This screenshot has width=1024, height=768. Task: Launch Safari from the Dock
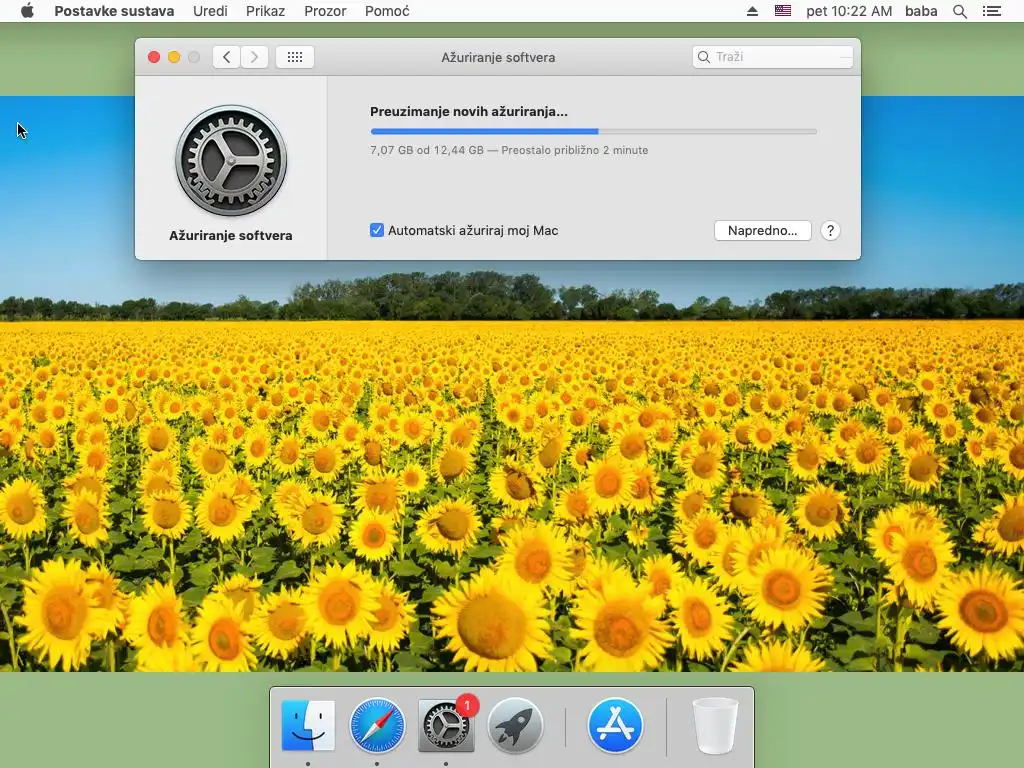tap(377, 725)
